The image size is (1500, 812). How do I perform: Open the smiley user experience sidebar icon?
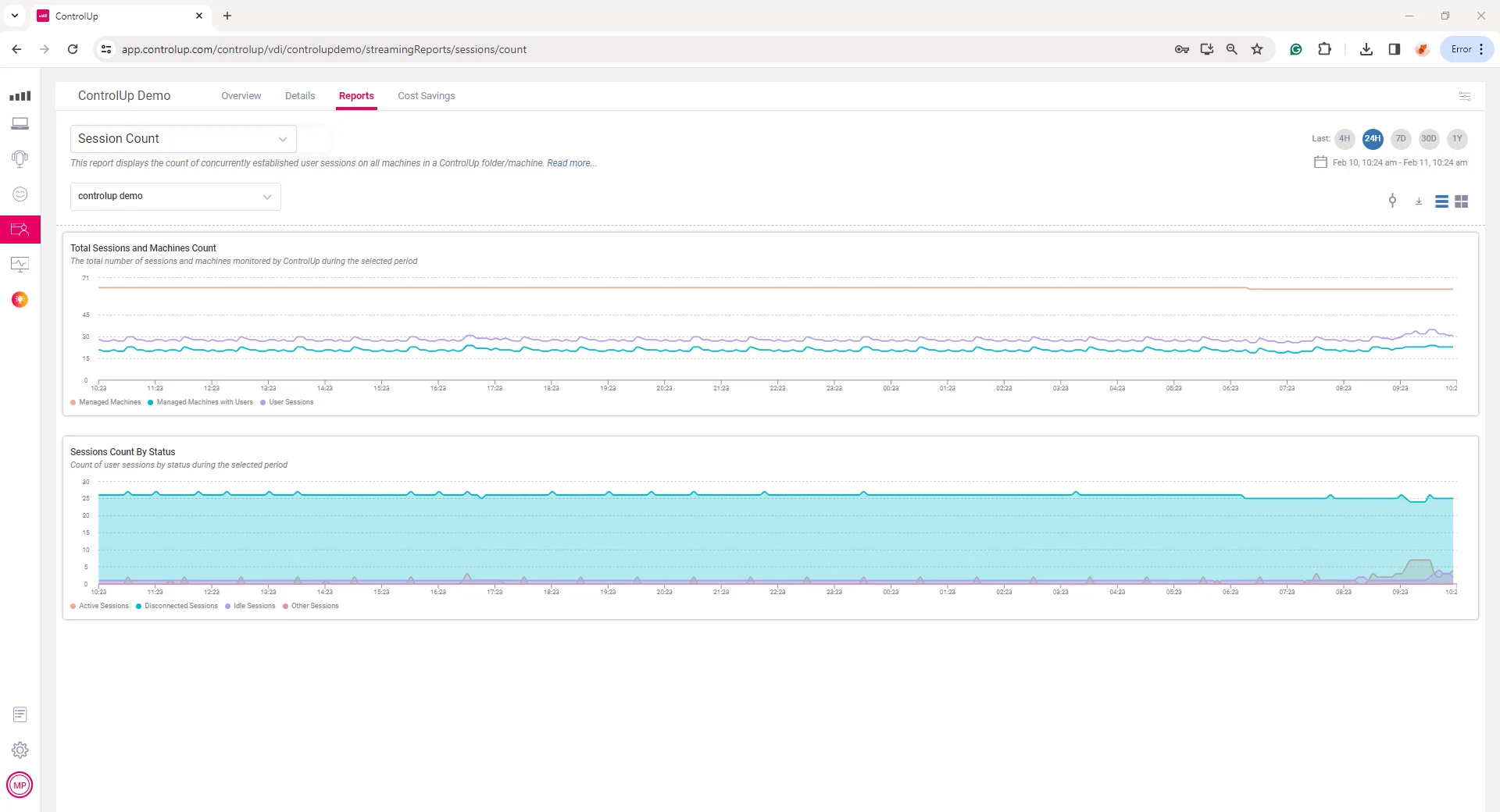pyautogui.click(x=20, y=194)
